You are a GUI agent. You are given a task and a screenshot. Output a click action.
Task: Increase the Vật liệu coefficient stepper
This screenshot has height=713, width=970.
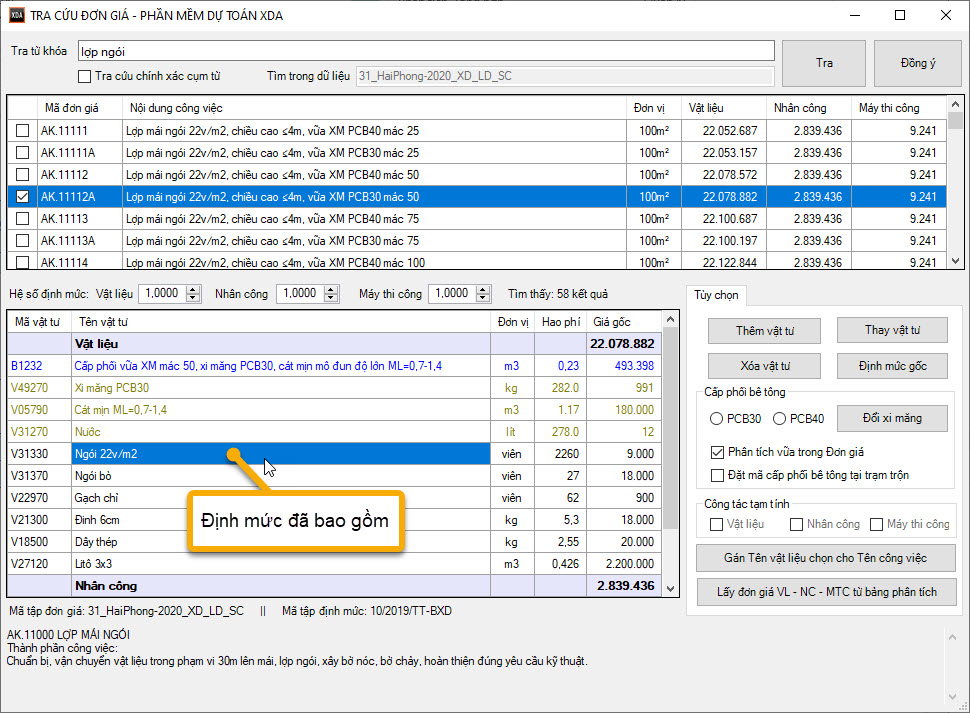coord(193,289)
